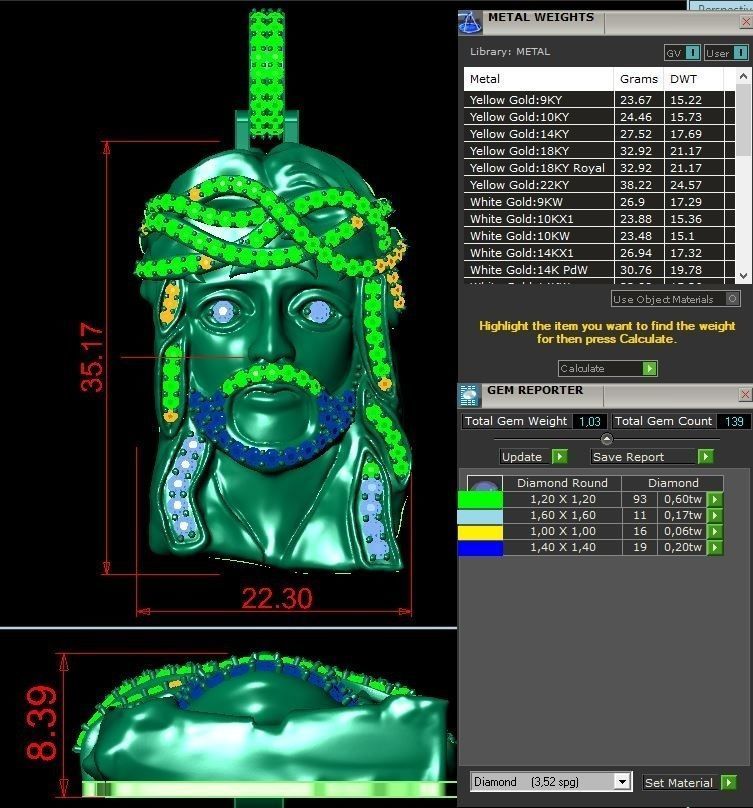Click arrow on the 0,60tw gem row
Screen dimensions: 753x808
click(x=715, y=499)
